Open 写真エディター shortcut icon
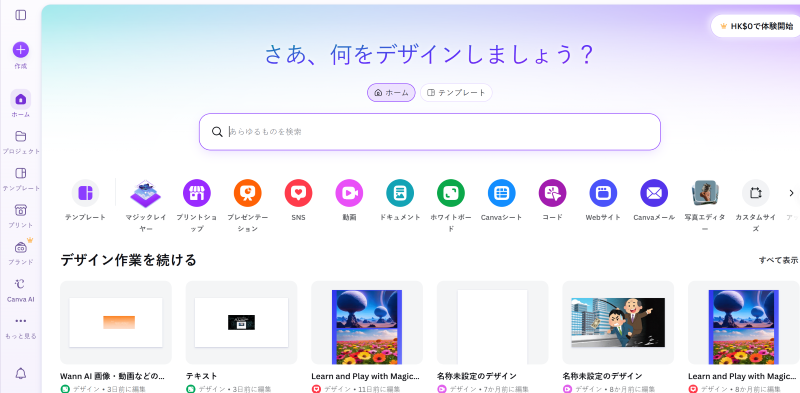The height and width of the screenshot is (393, 800). (x=705, y=193)
